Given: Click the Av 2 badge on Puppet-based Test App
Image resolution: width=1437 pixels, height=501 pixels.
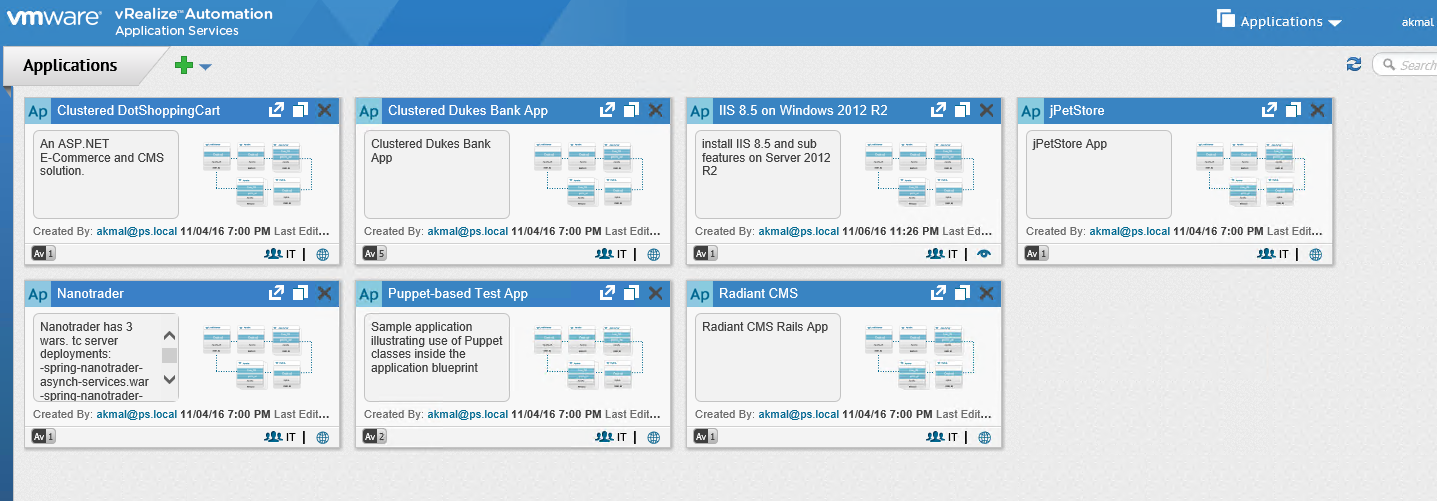Looking at the screenshot, I should point(374,437).
